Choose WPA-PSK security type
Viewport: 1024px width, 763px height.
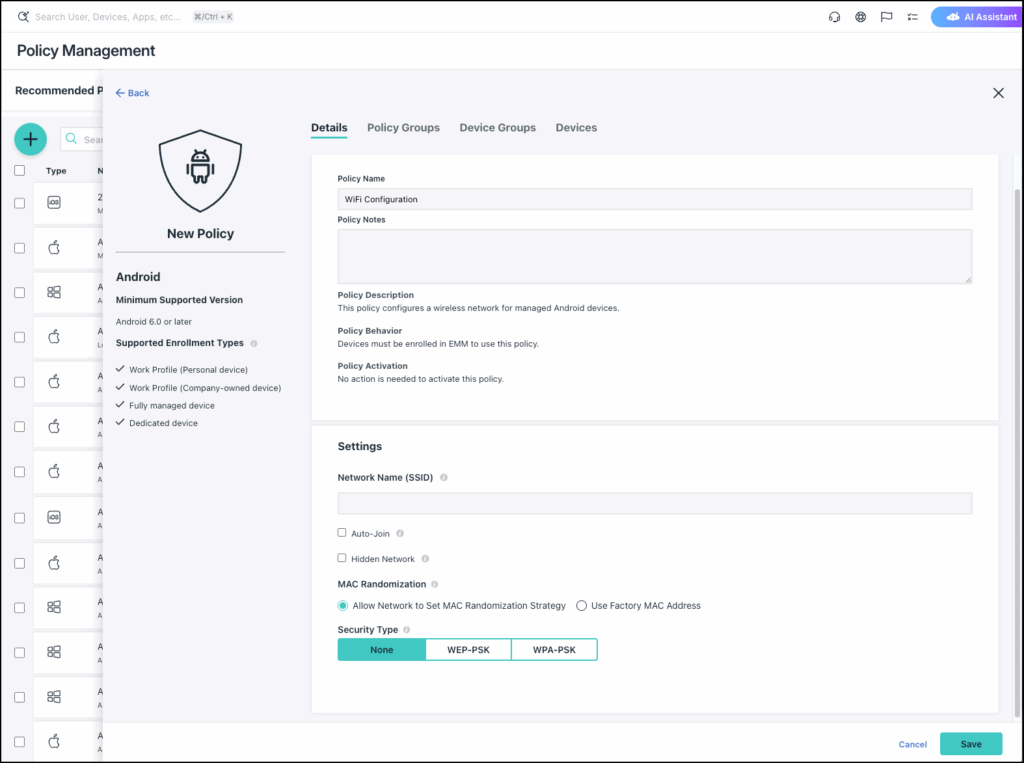pyautogui.click(x=554, y=650)
